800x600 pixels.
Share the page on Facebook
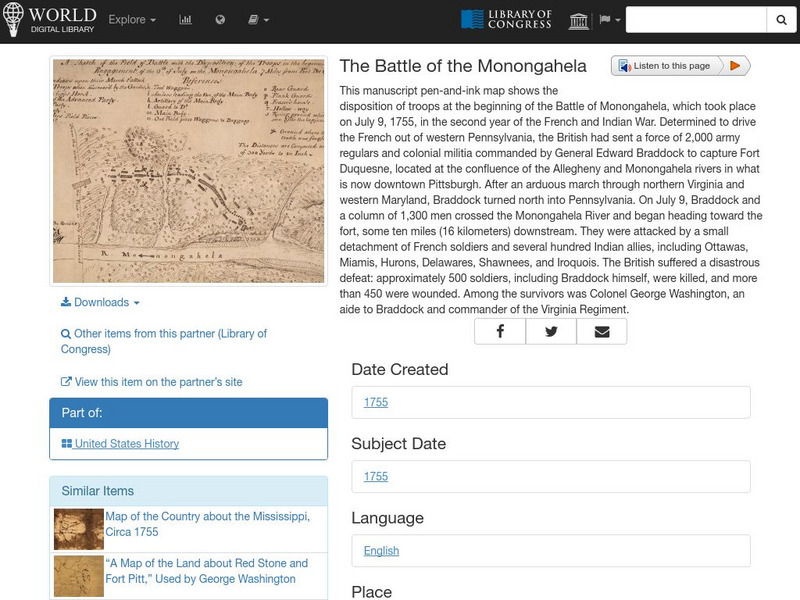(x=500, y=332)
